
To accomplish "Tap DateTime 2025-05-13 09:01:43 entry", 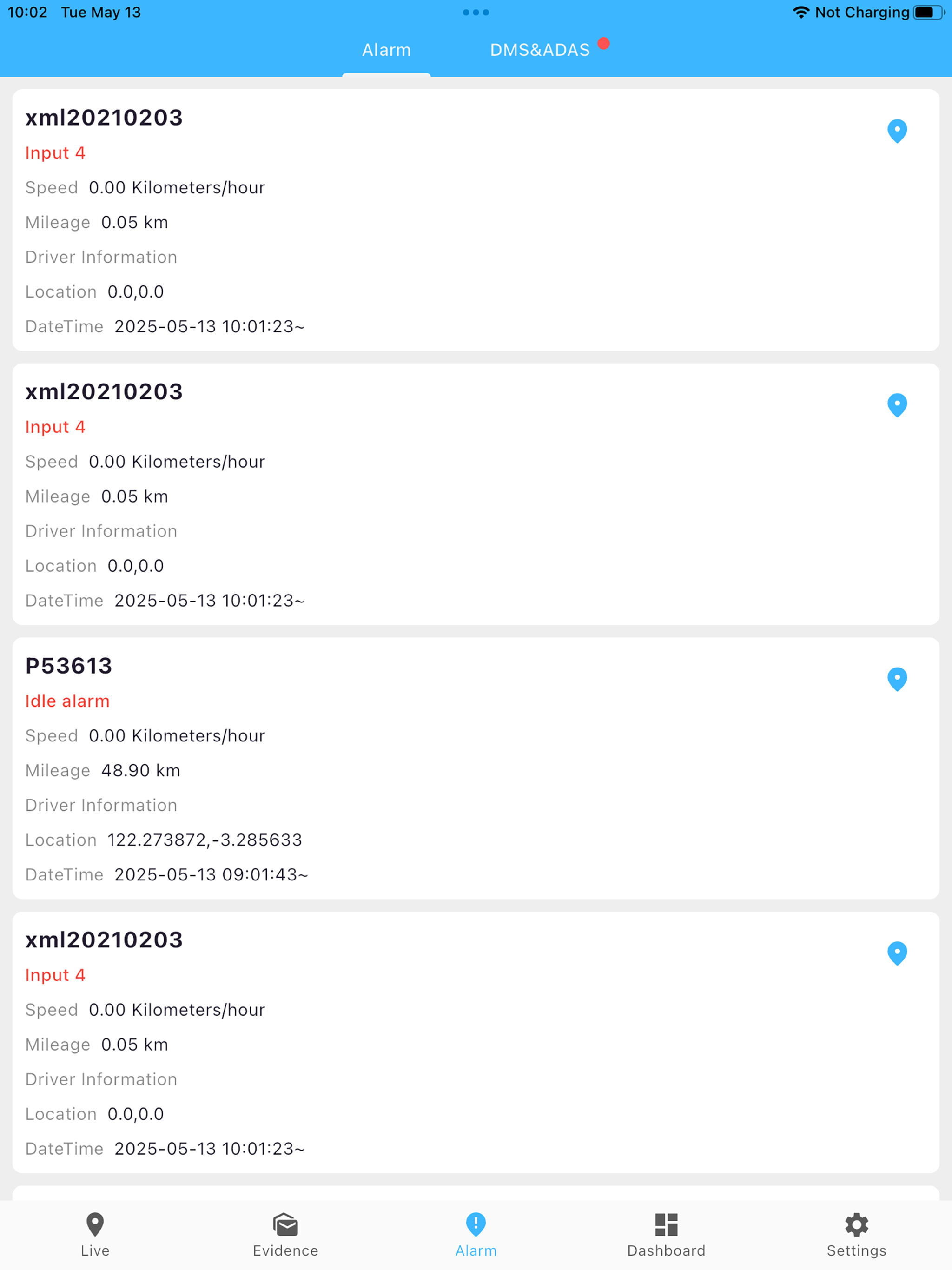I will 166,874.
